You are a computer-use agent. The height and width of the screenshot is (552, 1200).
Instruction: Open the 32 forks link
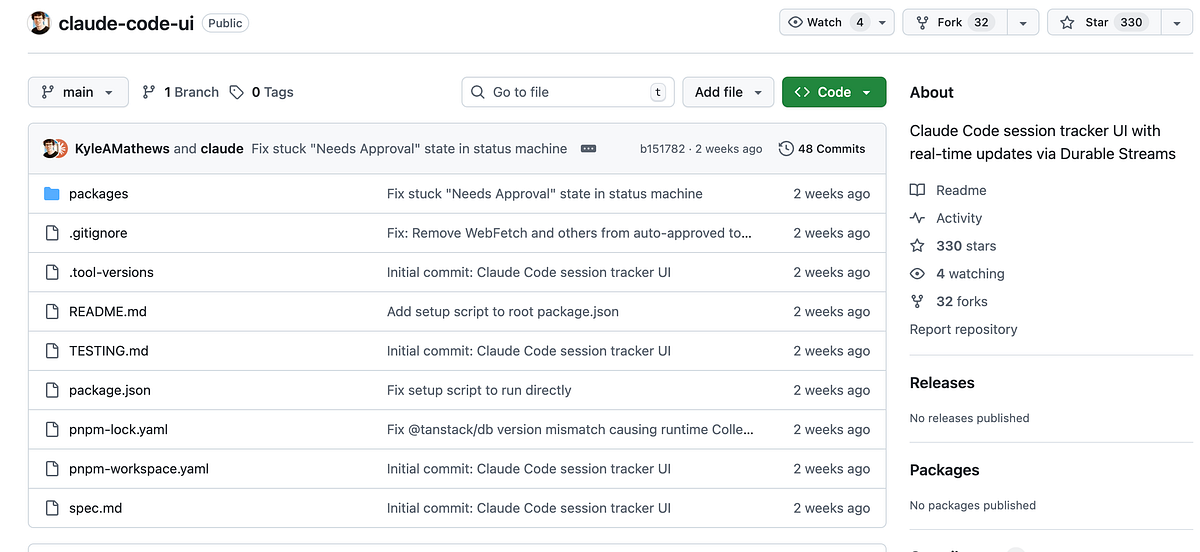point(962,301)
